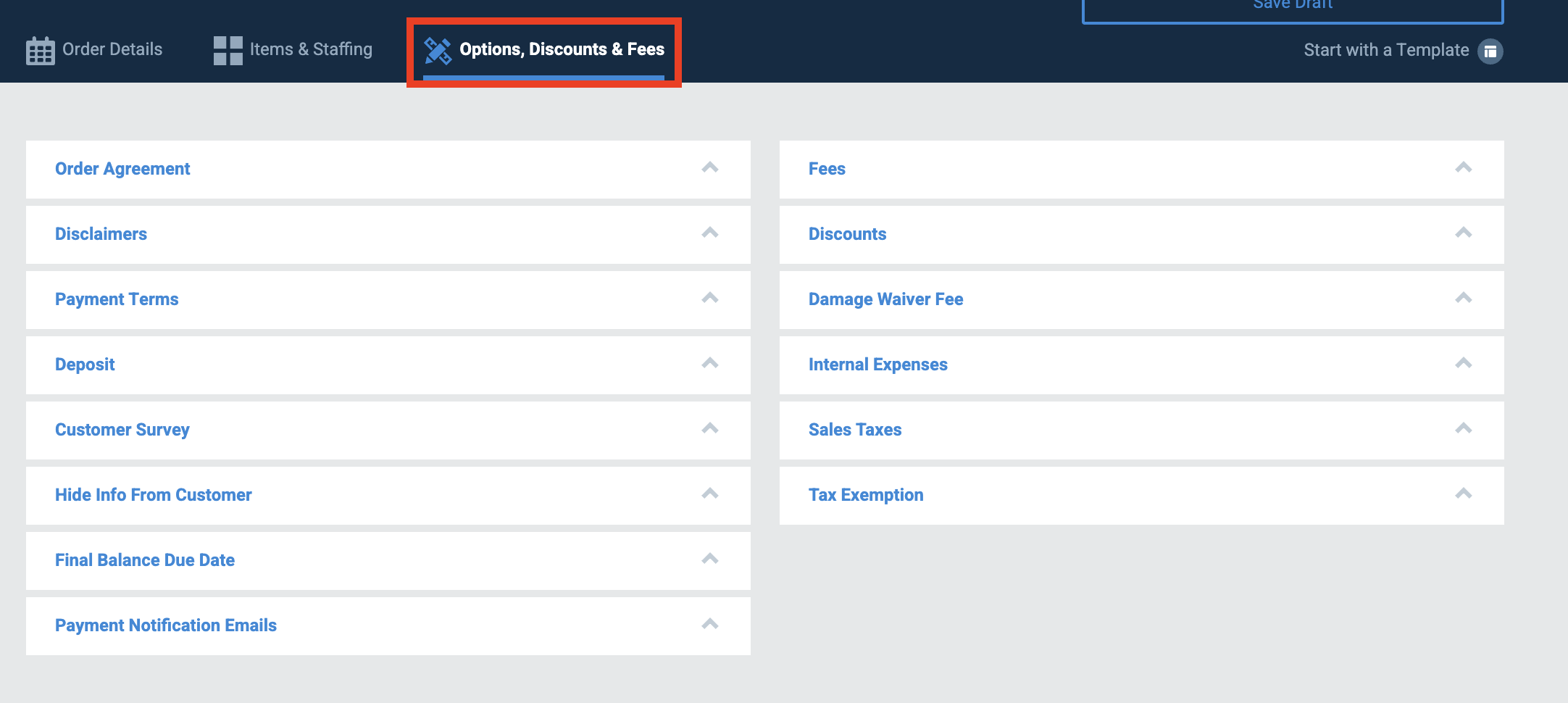This screenshot has height=703, width=1568.
Task: Click the Payment Notification Emails heading
Action: click(166, 625)
